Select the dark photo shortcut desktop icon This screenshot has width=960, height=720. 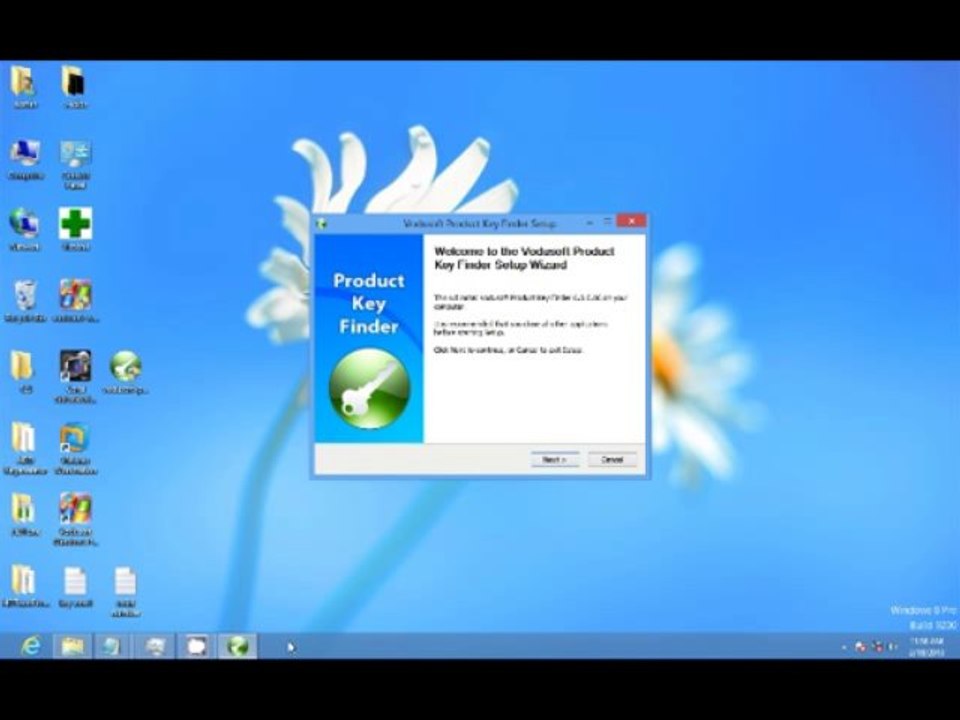tap(75, 377)
